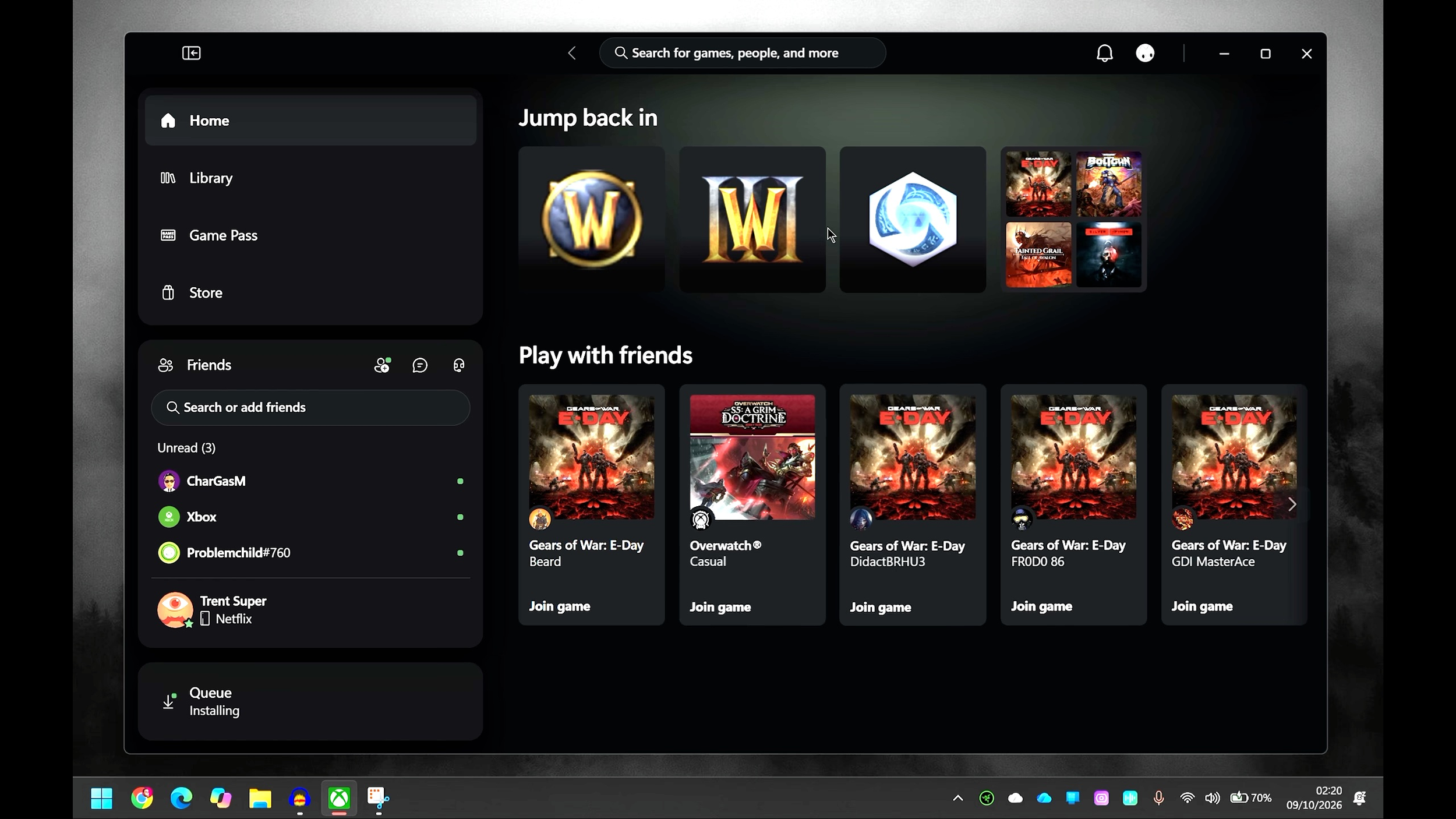Click the add friend icon in Friends

click(x=382, y=365)
